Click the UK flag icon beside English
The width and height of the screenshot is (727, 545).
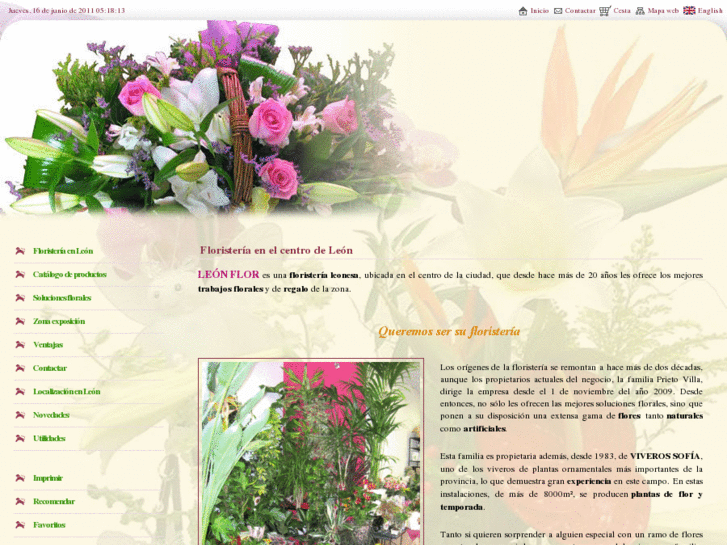(x=689, y=10)
